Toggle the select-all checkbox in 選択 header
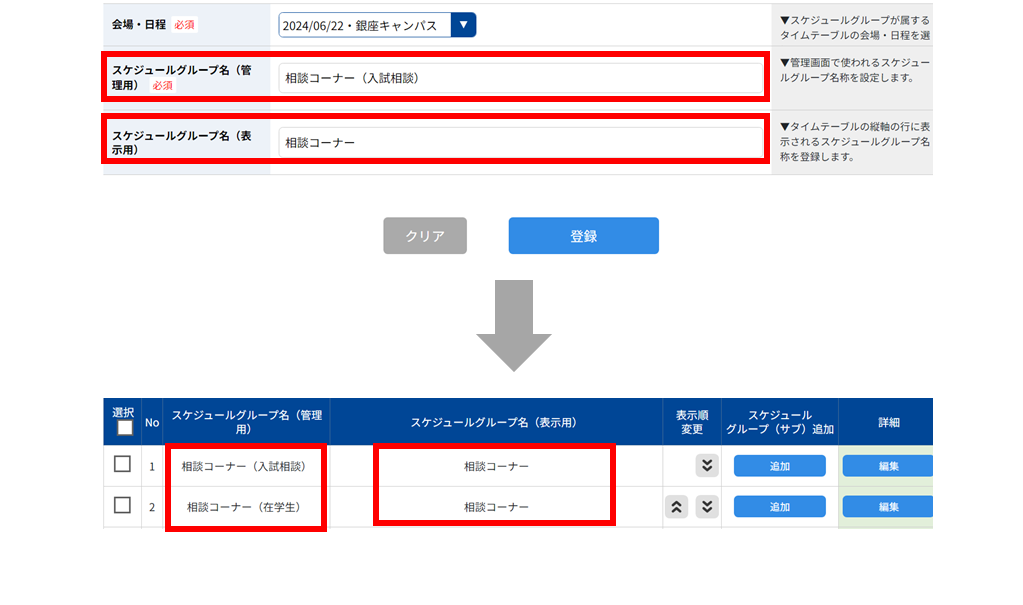 [x=125, y=428]
